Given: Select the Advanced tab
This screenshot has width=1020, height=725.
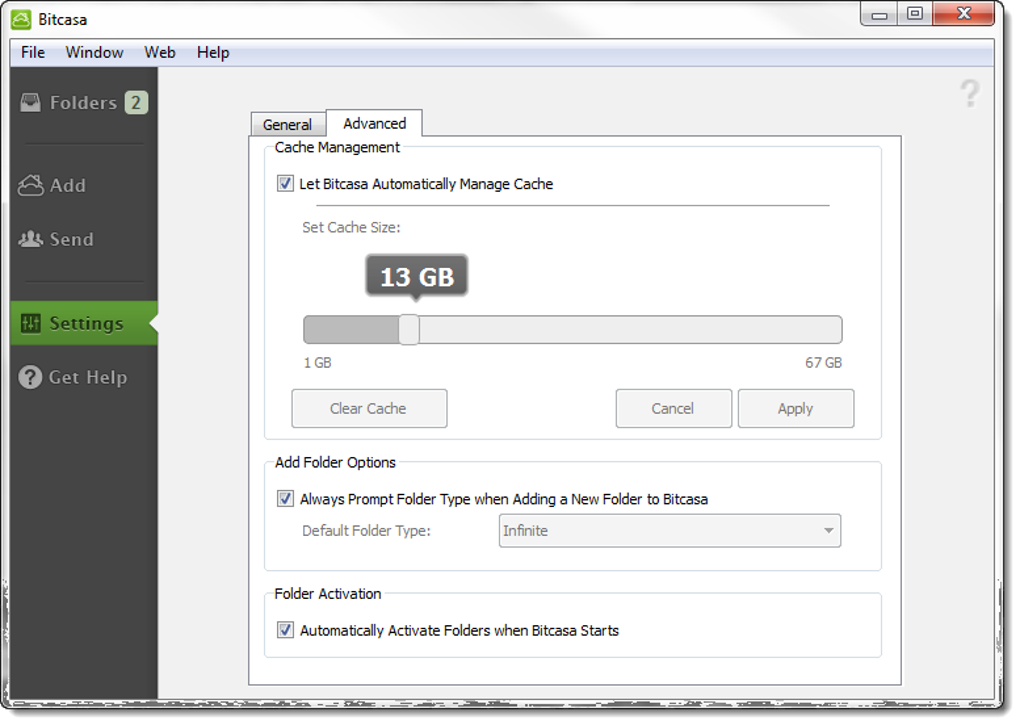Looking at the screenshot, I should click(375, 123).
